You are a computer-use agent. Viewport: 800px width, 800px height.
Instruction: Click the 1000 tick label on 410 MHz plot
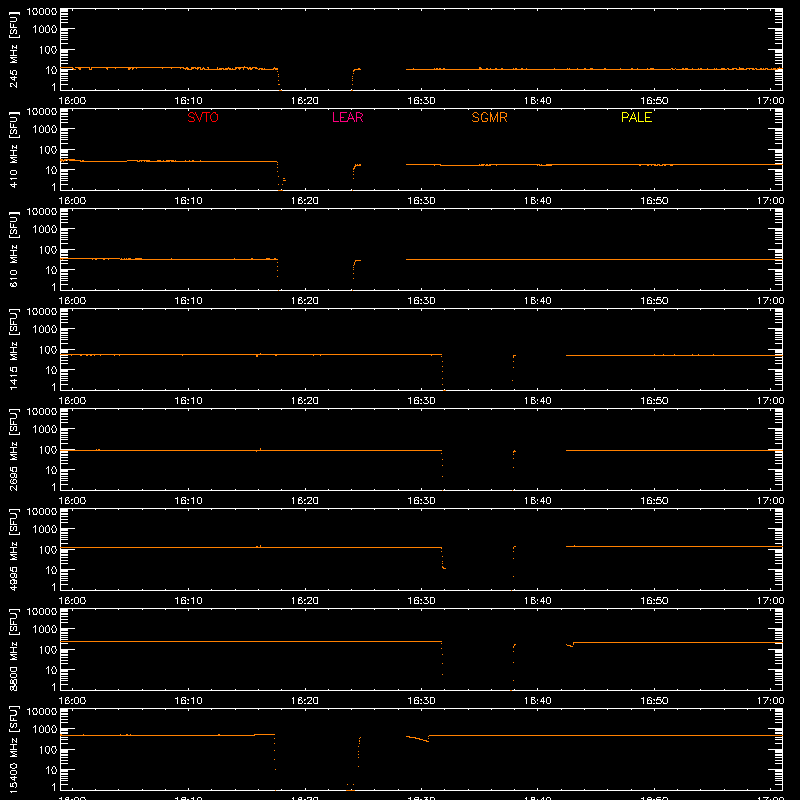click(x=45, y=129)
